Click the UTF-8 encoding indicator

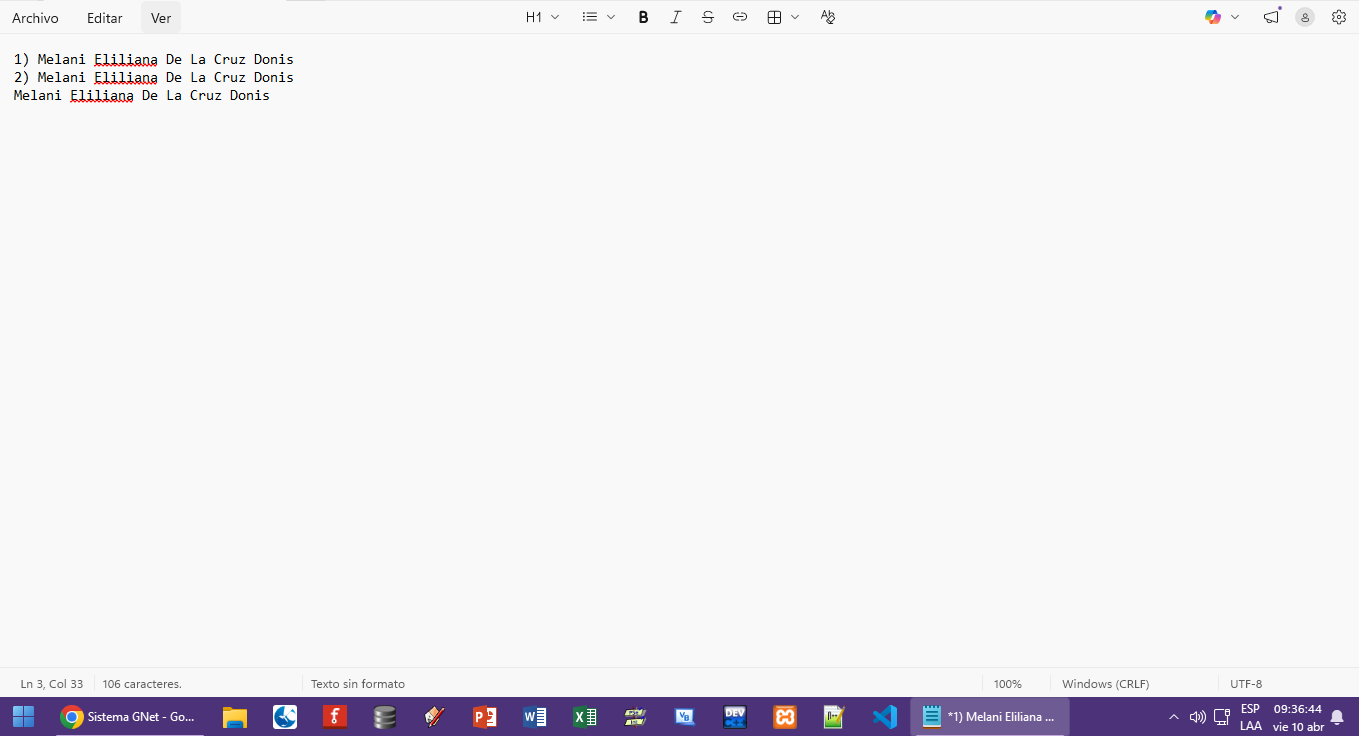tap(1246, 684)
